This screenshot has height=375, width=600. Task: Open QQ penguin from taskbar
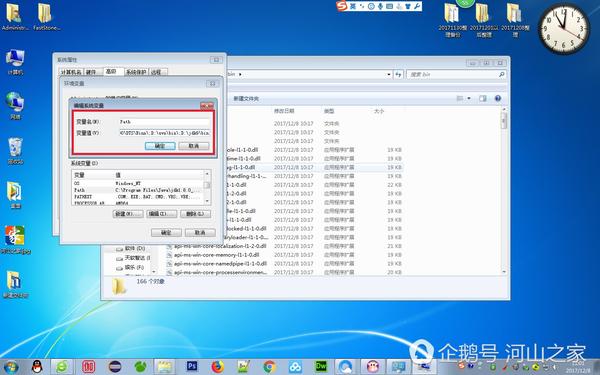(x=37, y=367)
